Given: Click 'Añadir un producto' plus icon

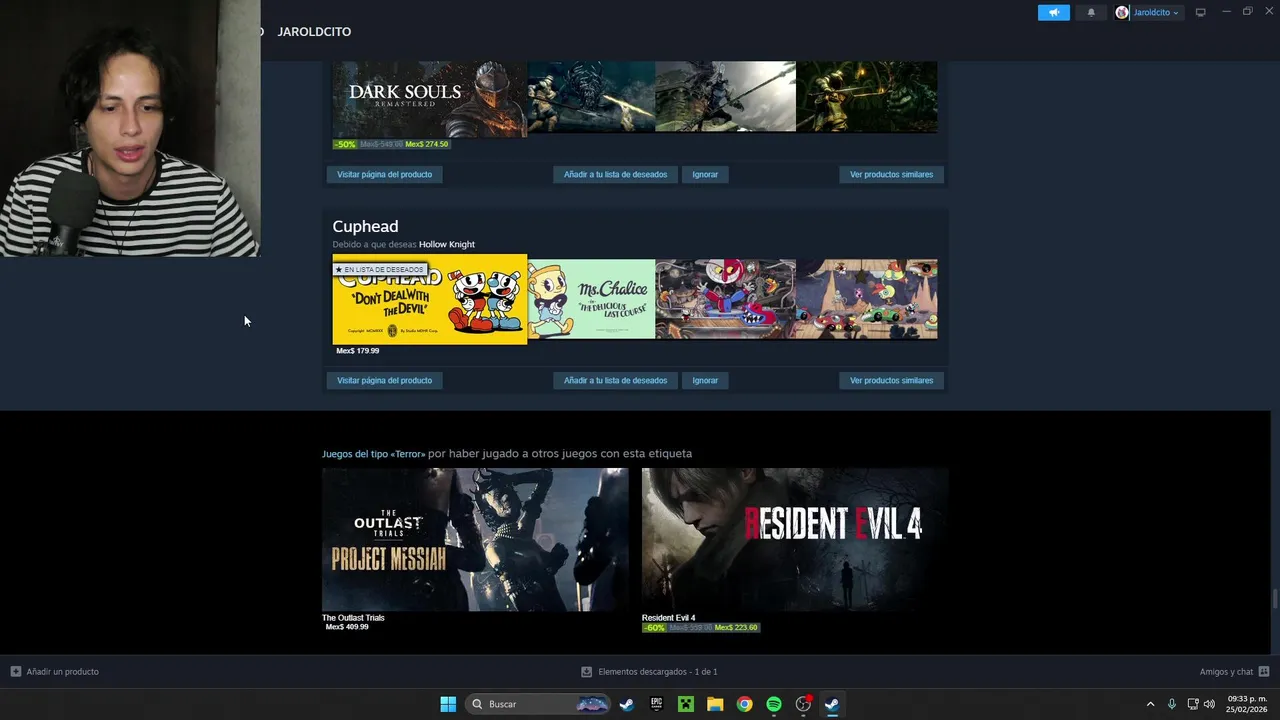Looking at the screenshot, I should (15, 672).
